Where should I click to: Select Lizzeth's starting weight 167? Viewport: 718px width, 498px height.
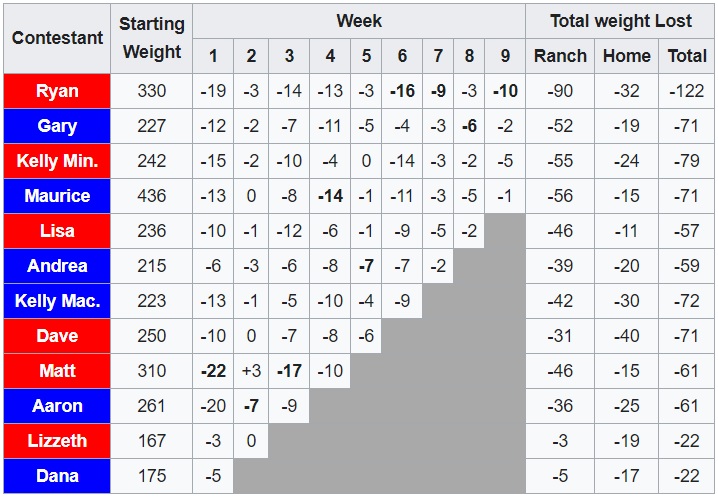[x=151, y=441]
